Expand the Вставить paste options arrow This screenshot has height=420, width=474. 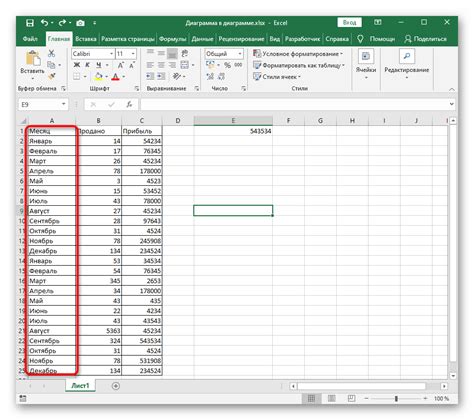[x=33, y=79]
